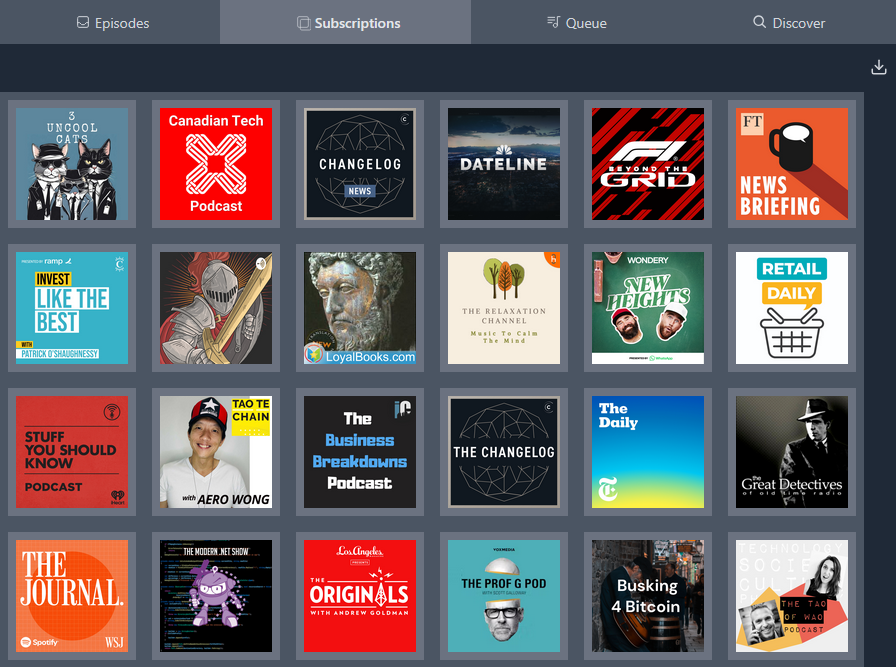The image size is (896, 667).
Task: Open The Relaxation Channel podcast
Action: (504, 308)
